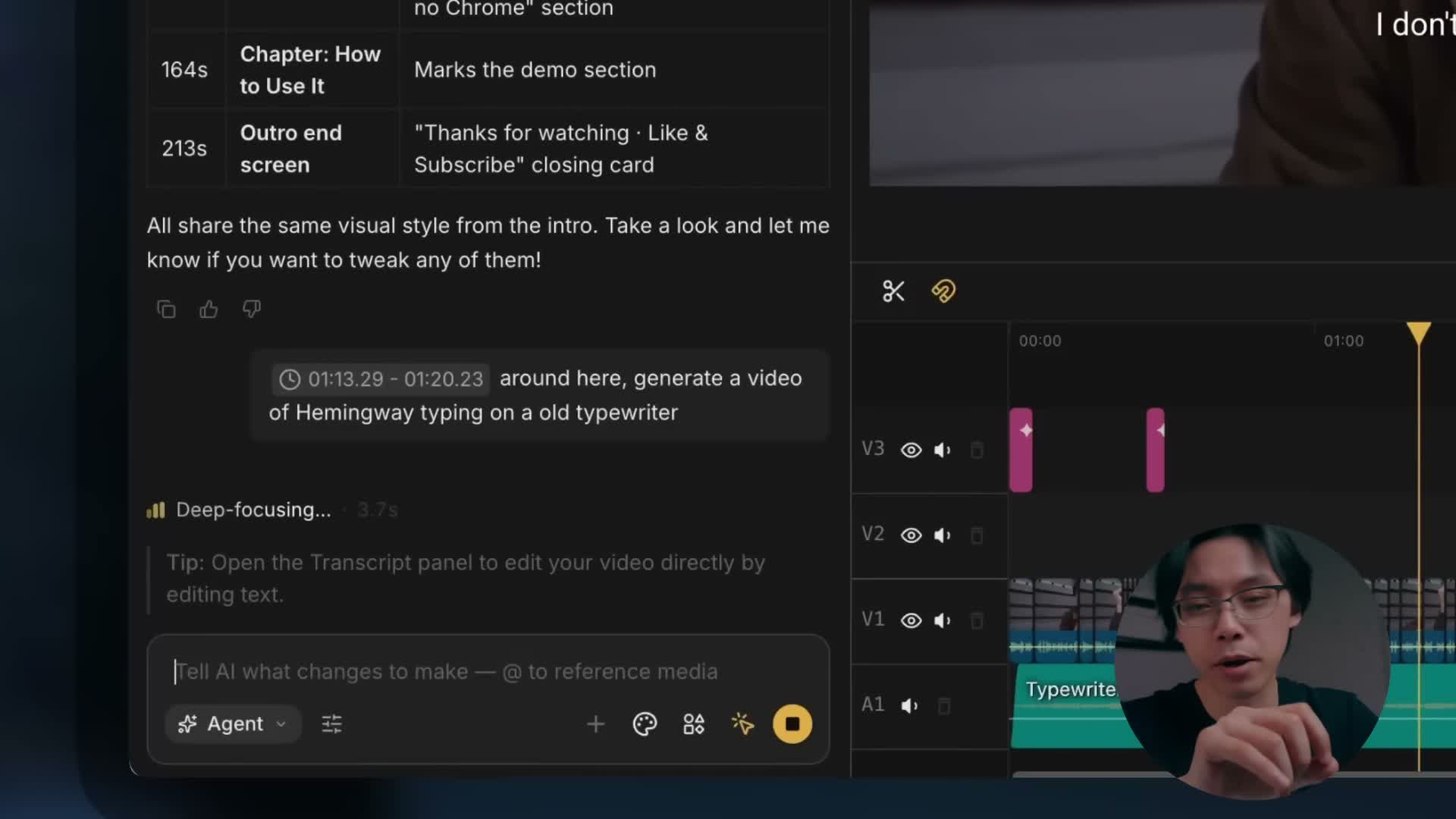This screenshot has width=1456, height=819.
Task: Hide the V2 track
Action: [911, 535]
